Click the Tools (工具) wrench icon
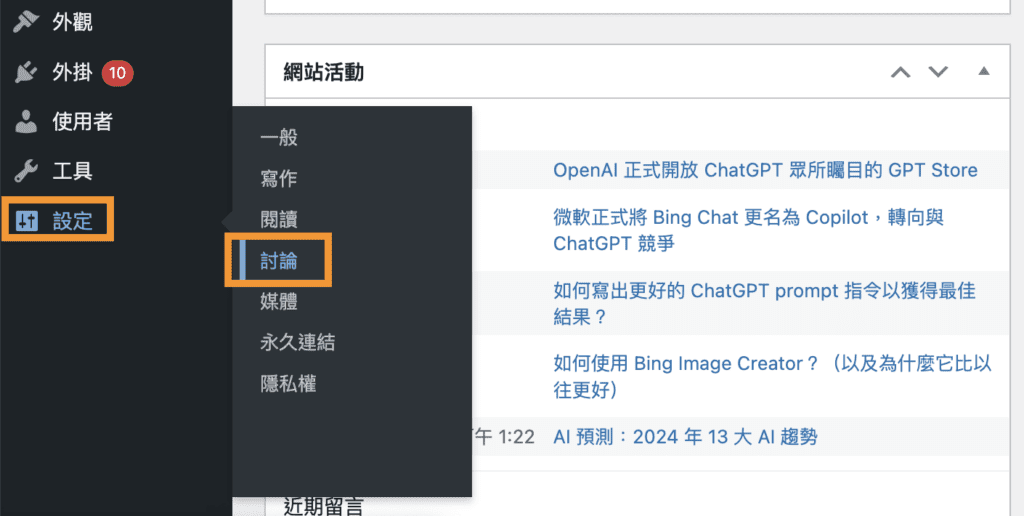 tap(26, 171)
